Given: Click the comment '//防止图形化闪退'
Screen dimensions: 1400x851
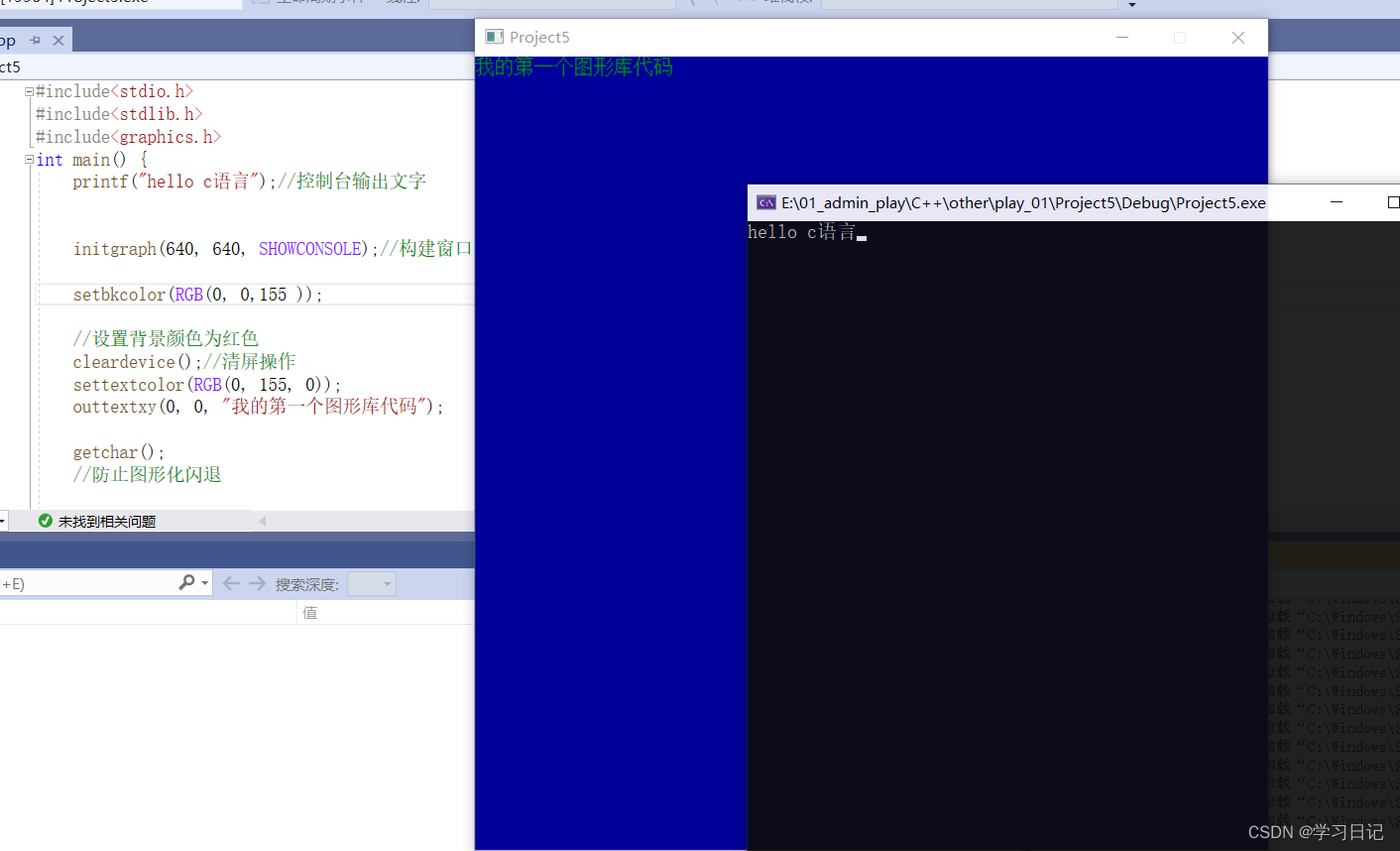Looking at the screenshot, I should coord(147,475).
